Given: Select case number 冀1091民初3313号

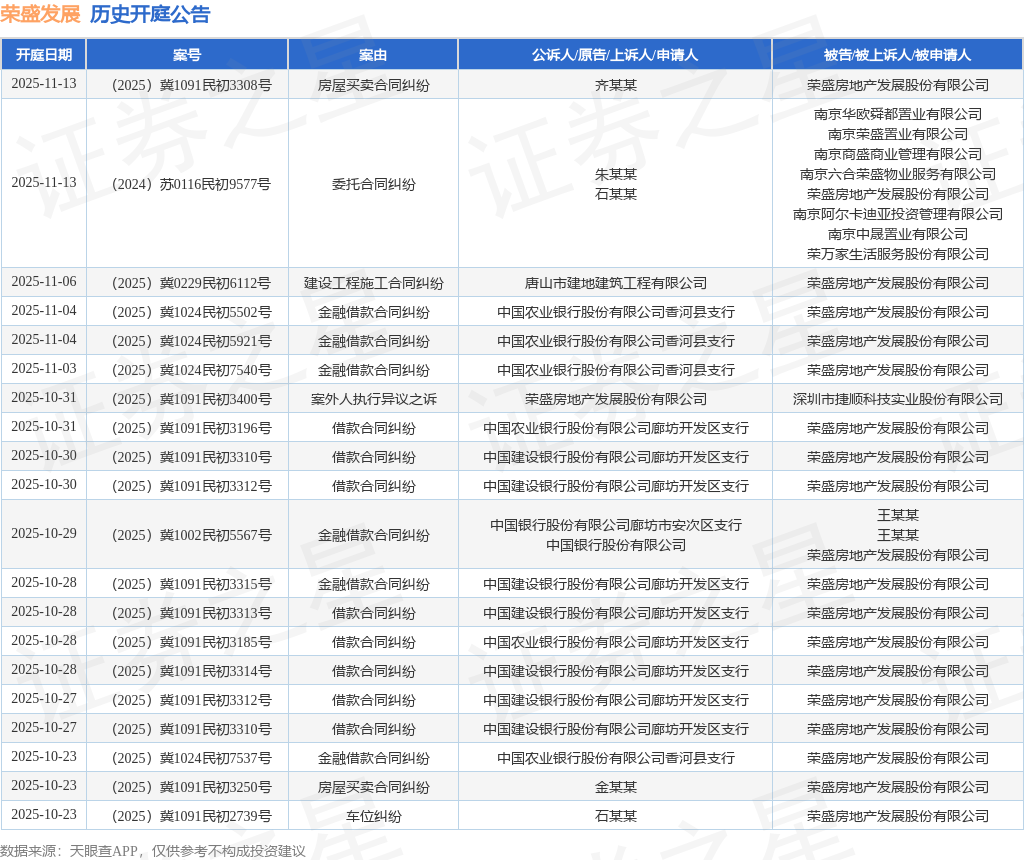Looking at the screenshot, I should click(x=191, y=613).
